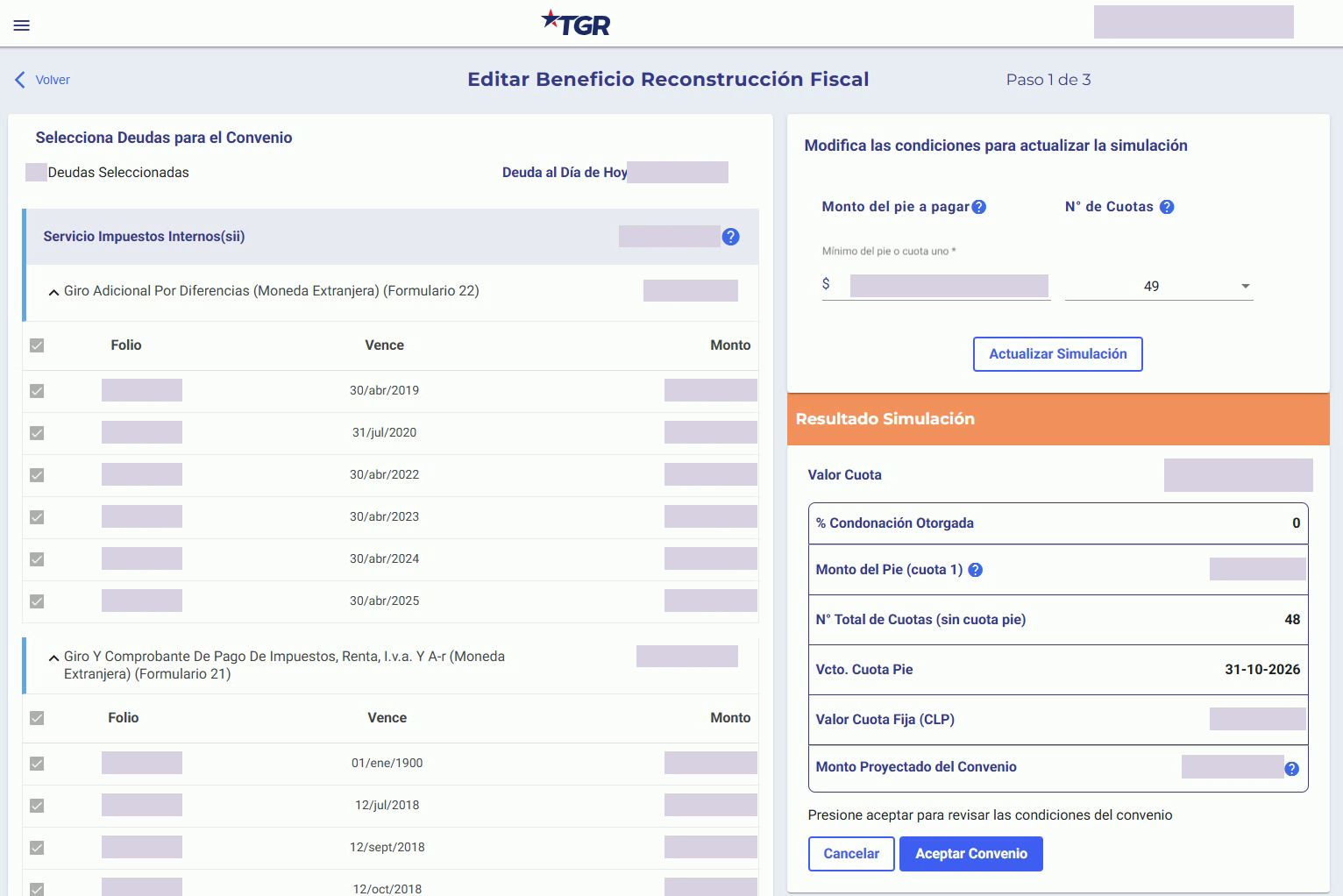
Task: Click the Valor Cuota Fija (CLP) row
Action: (x=1058, y=720)
